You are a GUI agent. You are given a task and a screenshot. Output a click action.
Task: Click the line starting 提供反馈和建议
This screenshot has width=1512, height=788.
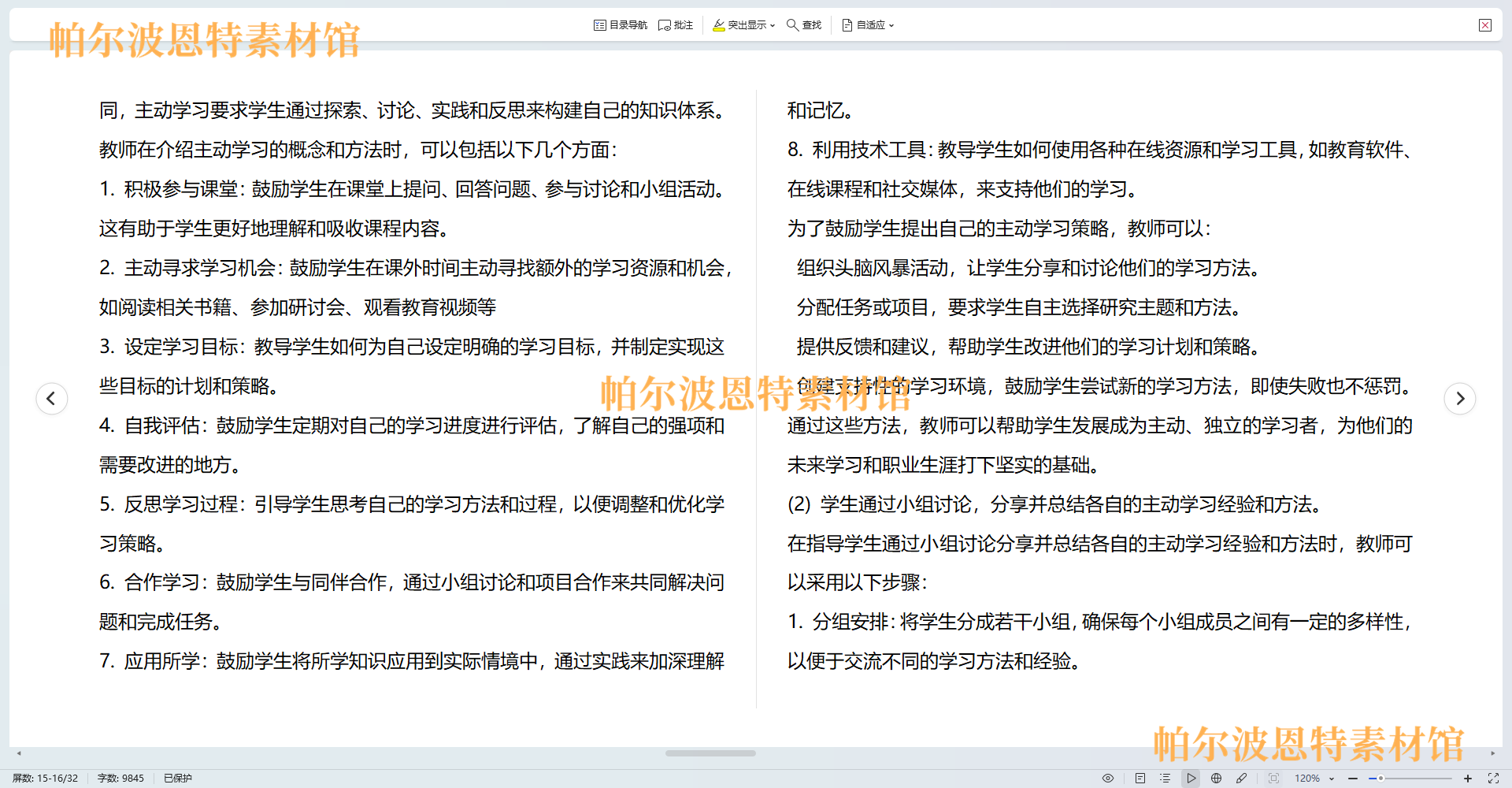1028,347
